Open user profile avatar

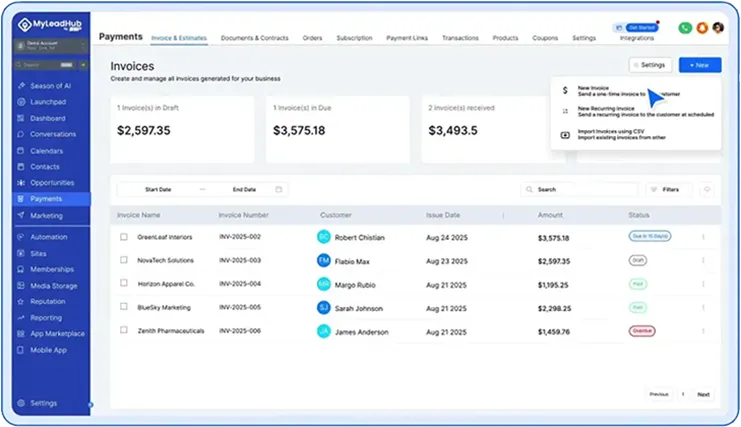[x=718, y=28]
